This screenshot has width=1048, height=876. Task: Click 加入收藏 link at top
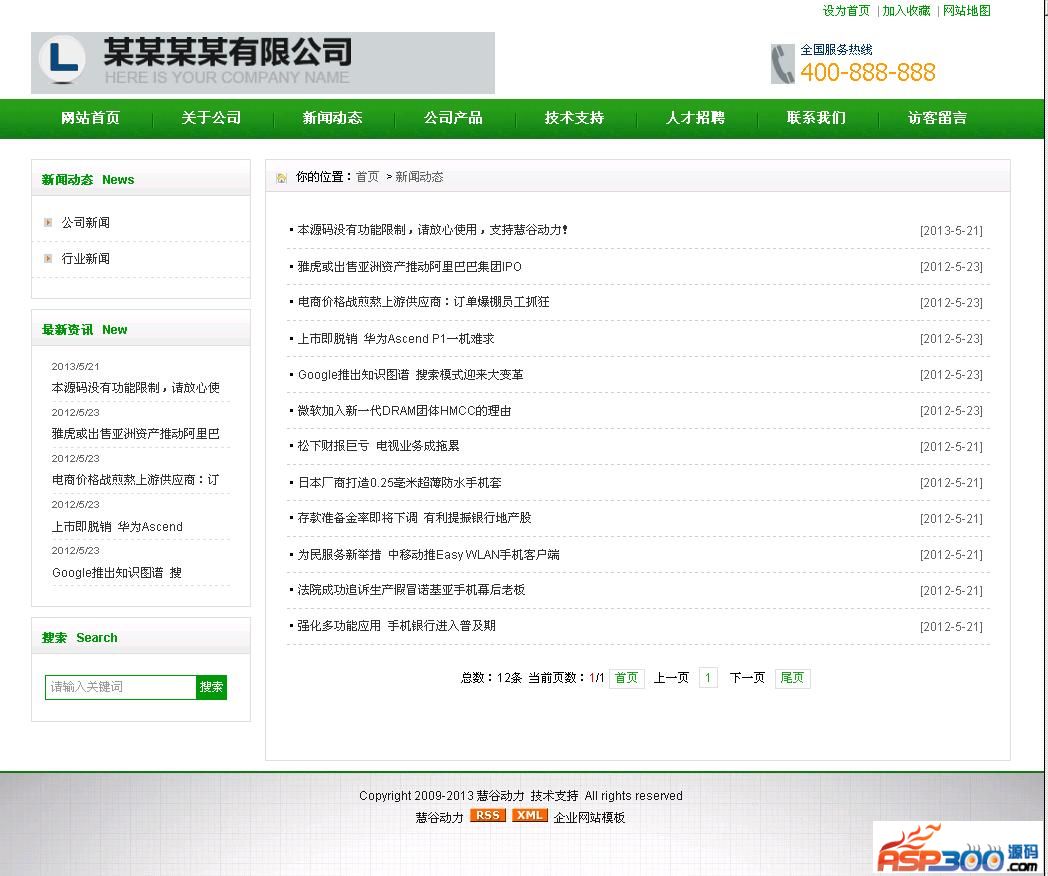906,11
